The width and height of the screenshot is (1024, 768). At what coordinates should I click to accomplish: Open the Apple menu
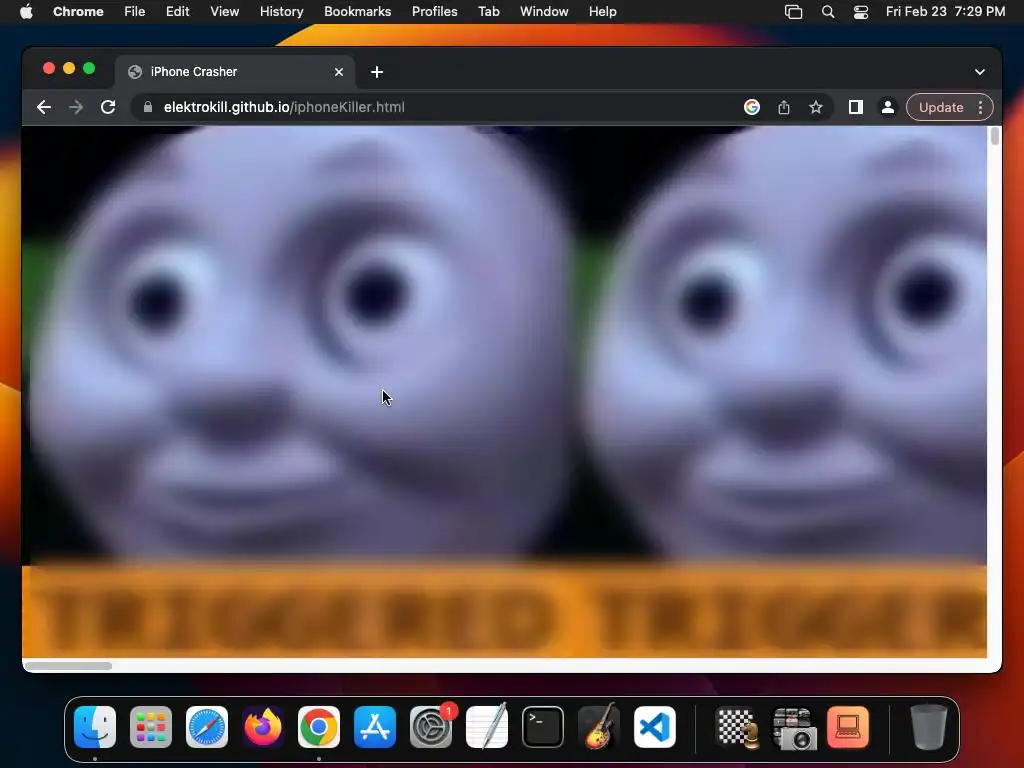coord(26,12)
